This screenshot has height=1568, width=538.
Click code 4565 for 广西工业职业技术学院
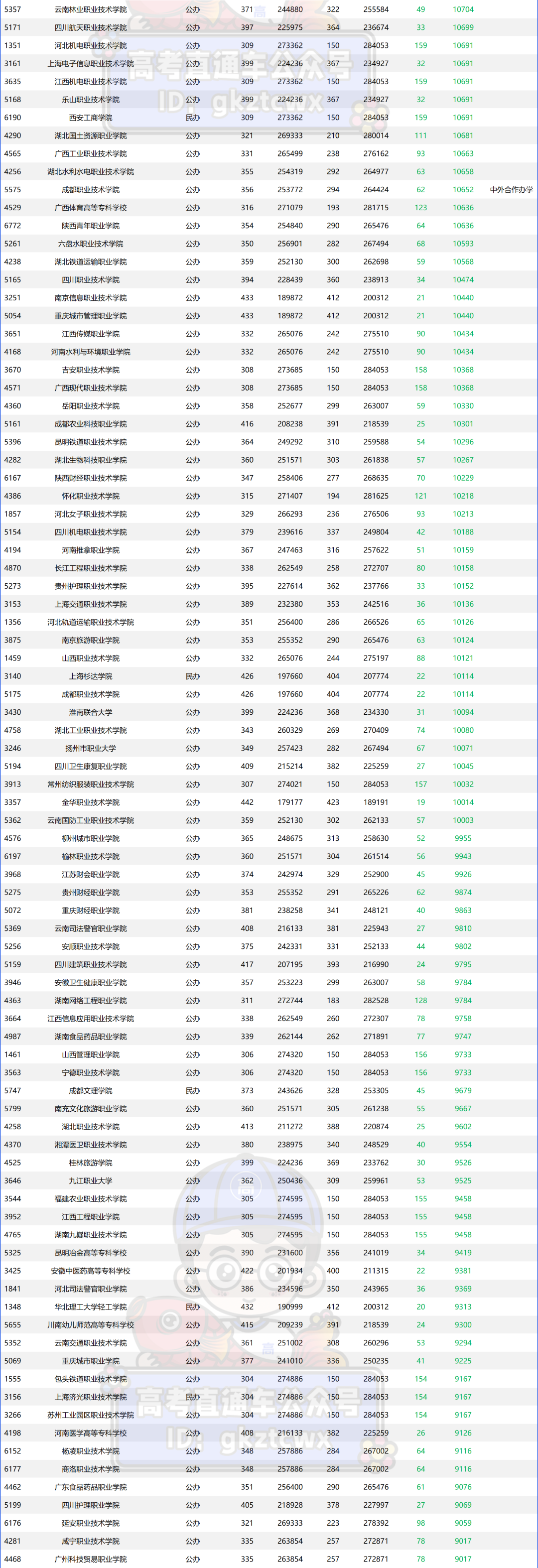[12, 153]
